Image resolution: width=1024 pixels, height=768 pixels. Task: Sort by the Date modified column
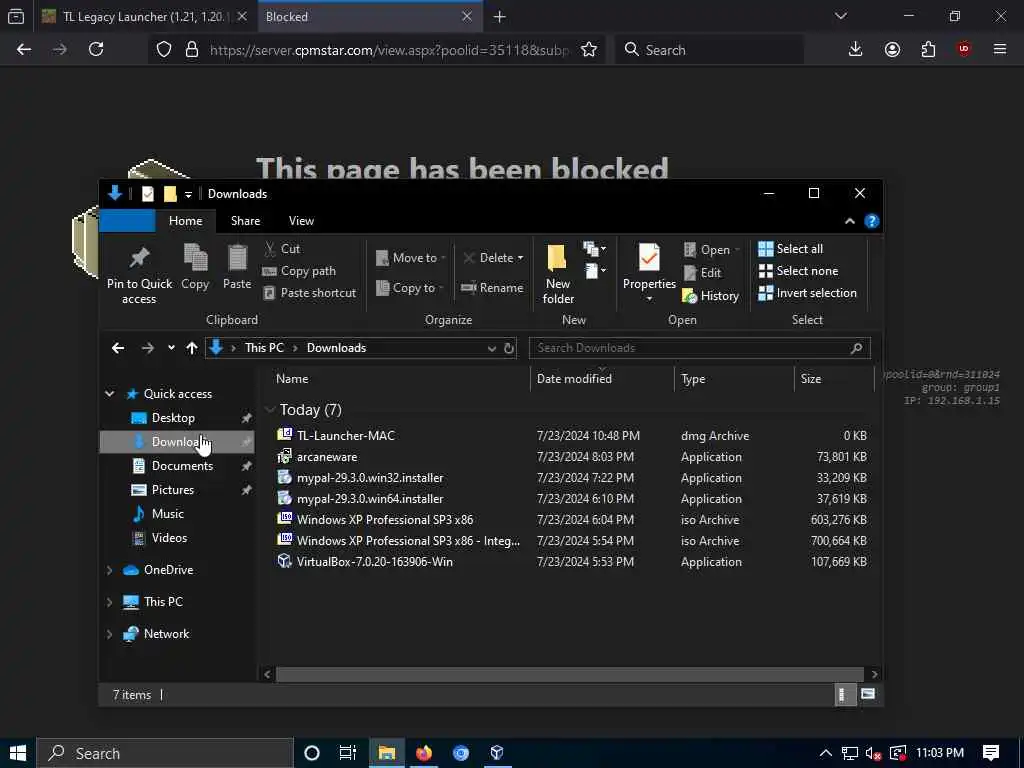574,379
